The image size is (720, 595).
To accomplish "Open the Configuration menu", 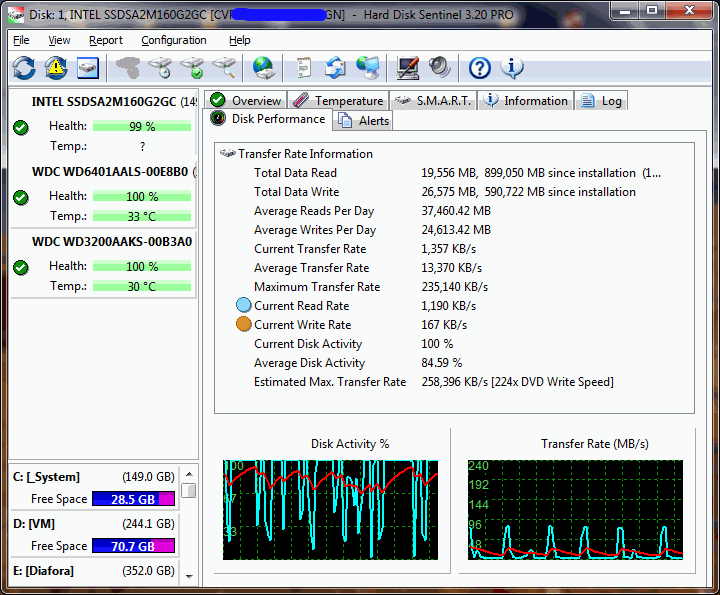I will pos(174,40).
